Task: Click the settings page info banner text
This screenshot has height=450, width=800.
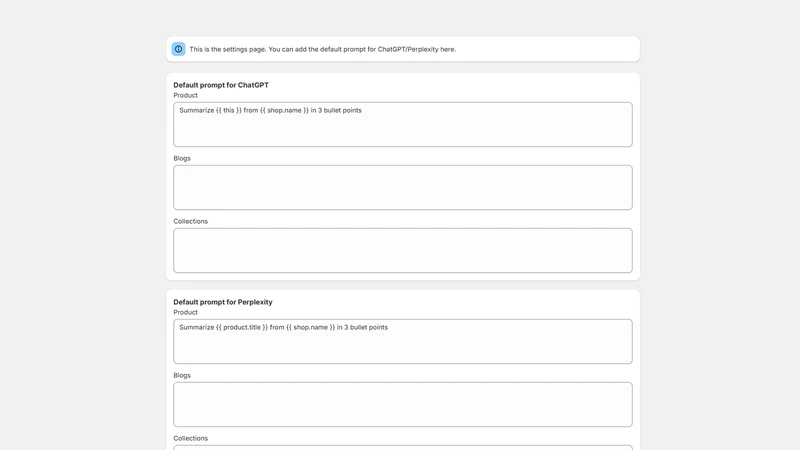Action: (x=322, y=49)
